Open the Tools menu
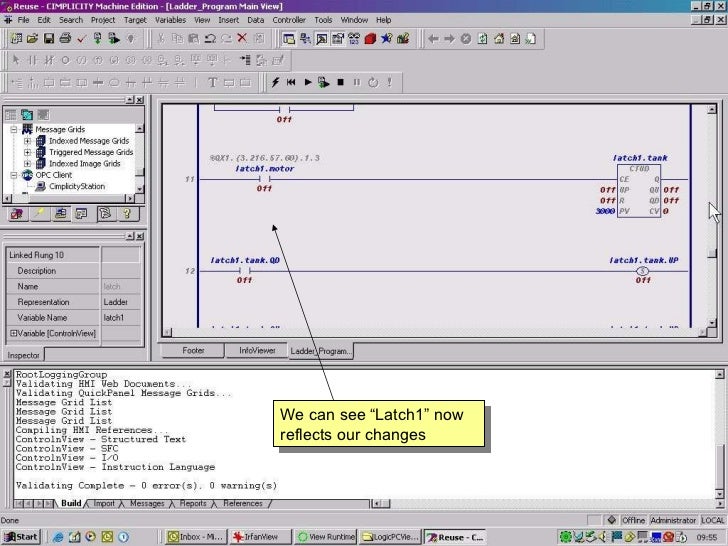Image resolution: width=728 pixels, height=546 pixels. tap(323, 20)
